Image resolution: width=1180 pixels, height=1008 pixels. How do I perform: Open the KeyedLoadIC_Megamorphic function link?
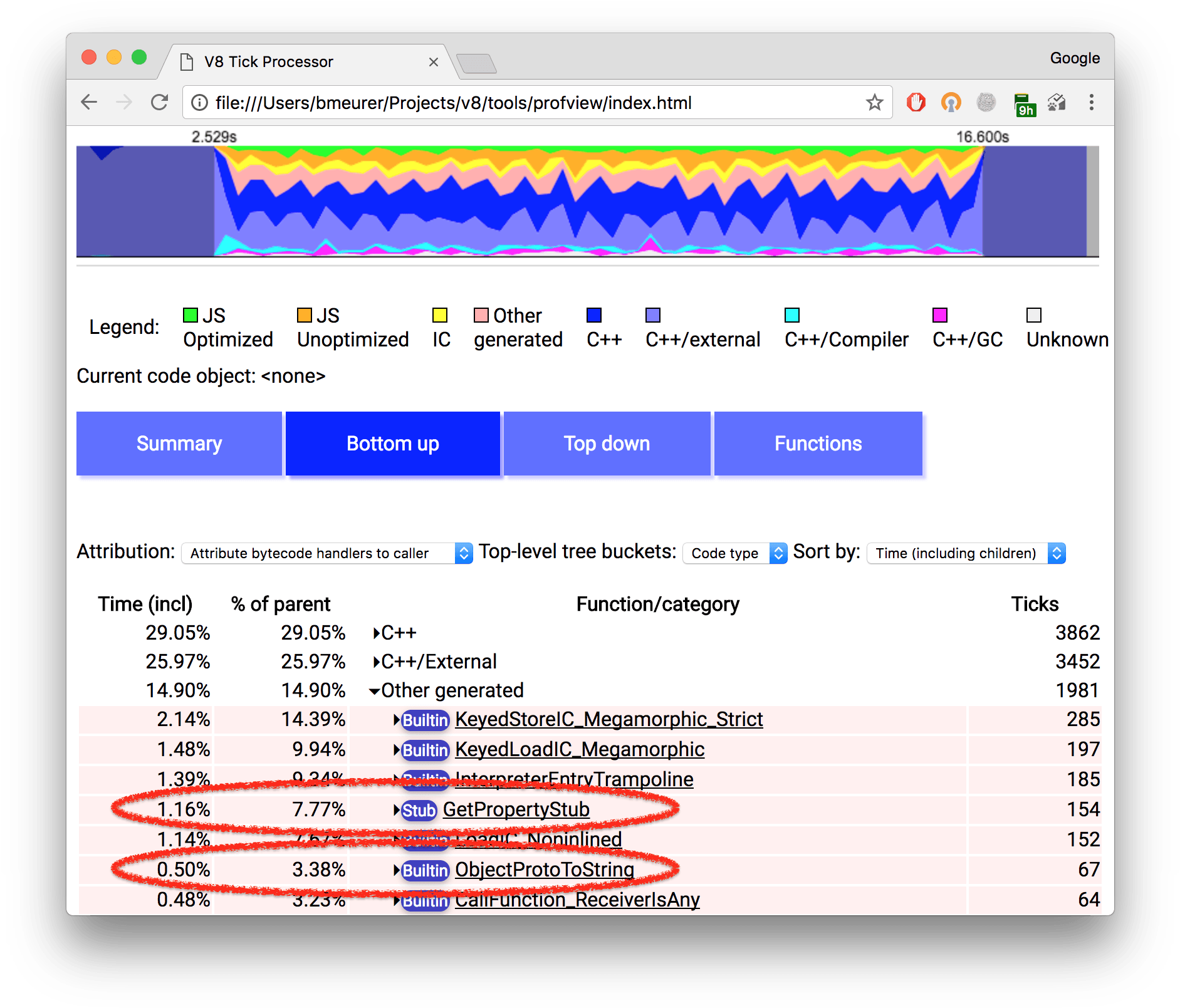pos(580,749)
